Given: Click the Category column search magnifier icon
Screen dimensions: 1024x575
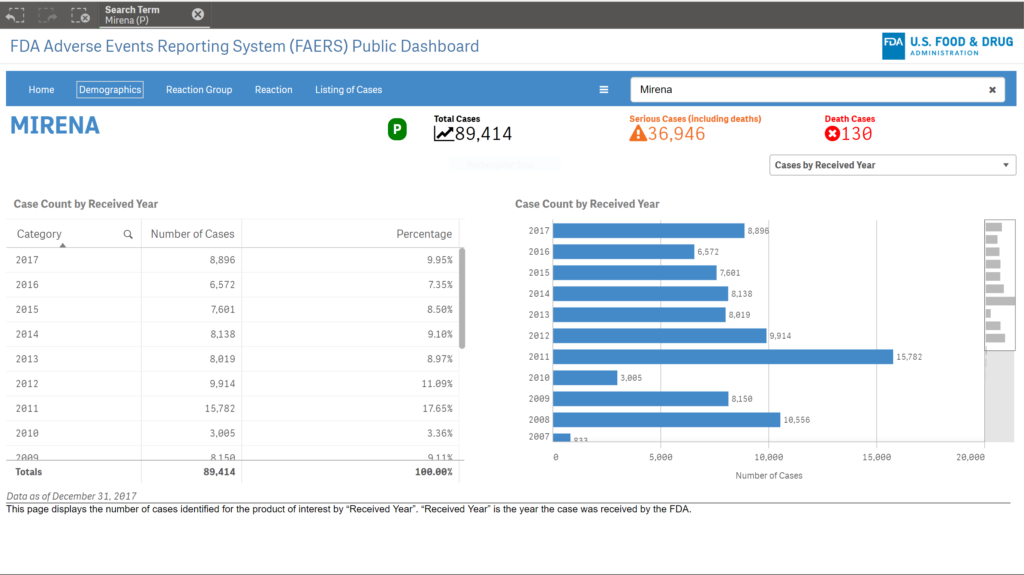Looking at the screenshot, I should 128,234.
